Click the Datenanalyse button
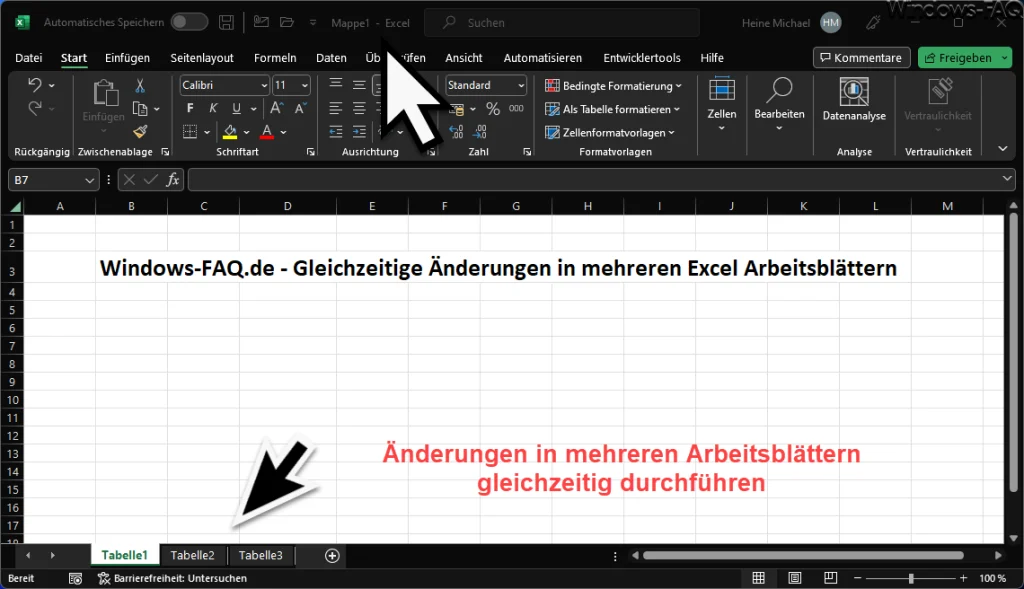This screenshot has width=1024, height=589. [854, 100]
